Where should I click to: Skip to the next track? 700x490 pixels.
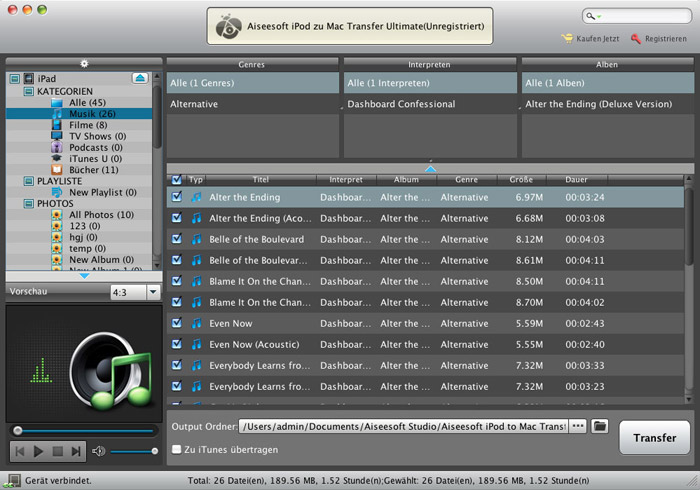coord(76,451)
